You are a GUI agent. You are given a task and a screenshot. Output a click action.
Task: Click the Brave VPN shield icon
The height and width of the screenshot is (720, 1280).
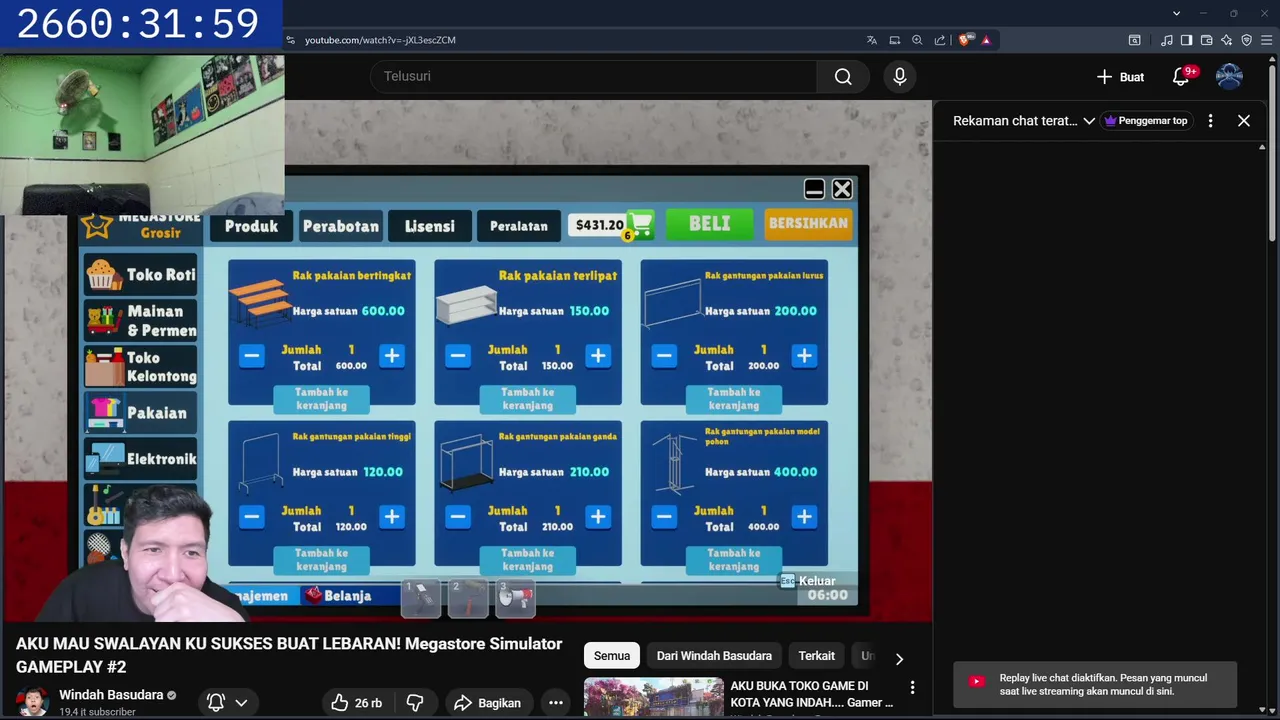(1247, 40)
